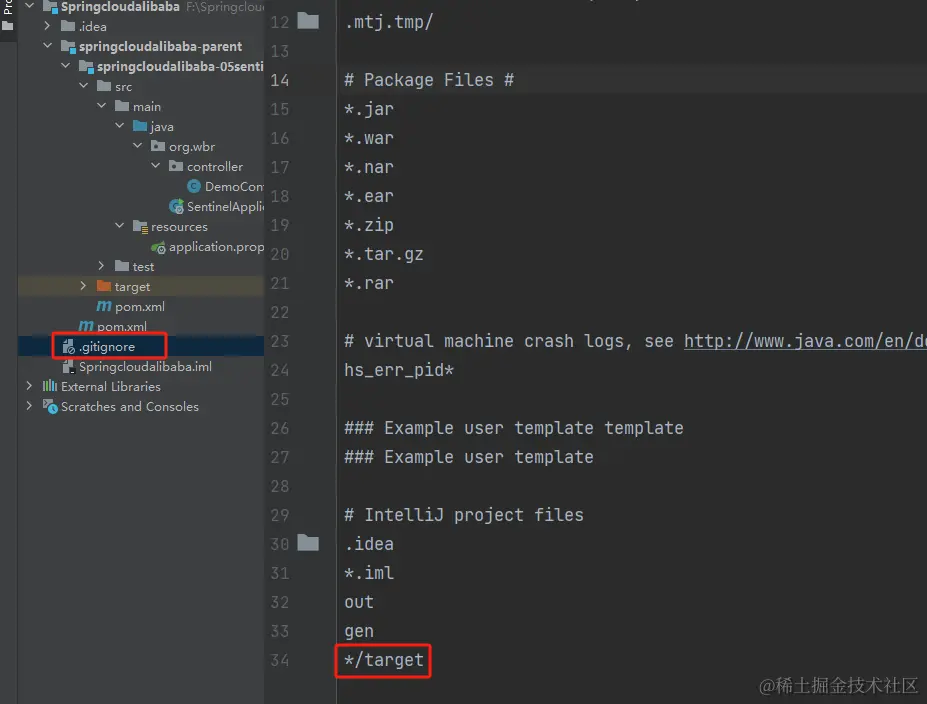
Task: Click the Scratches and Consoles icon
Action: [50, 407]
